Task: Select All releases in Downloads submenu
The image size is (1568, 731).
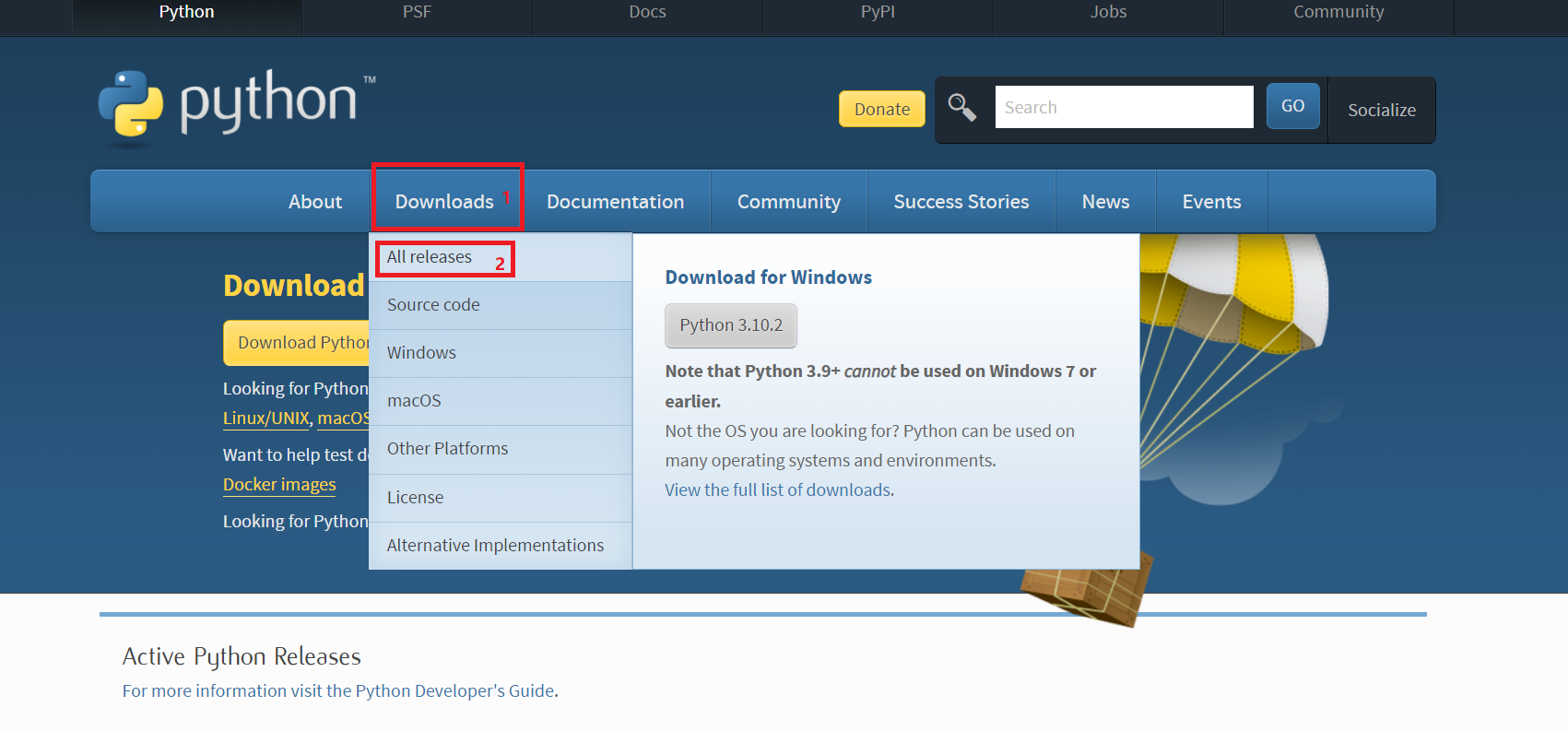Action: click(501, 257)
